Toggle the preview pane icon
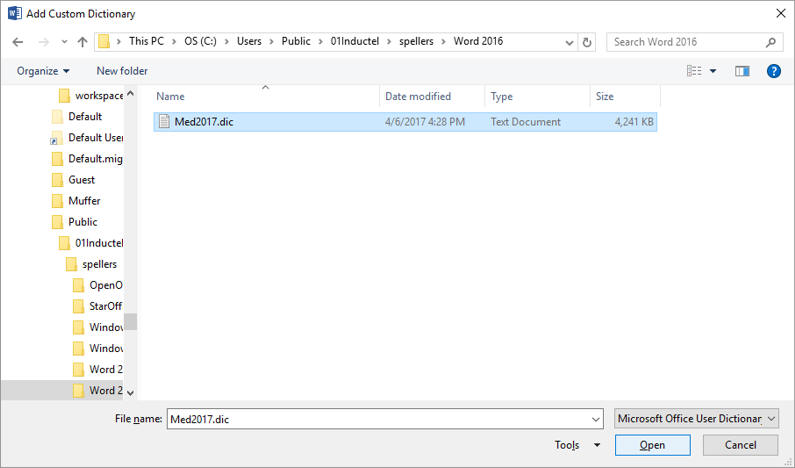 [742, 71]
